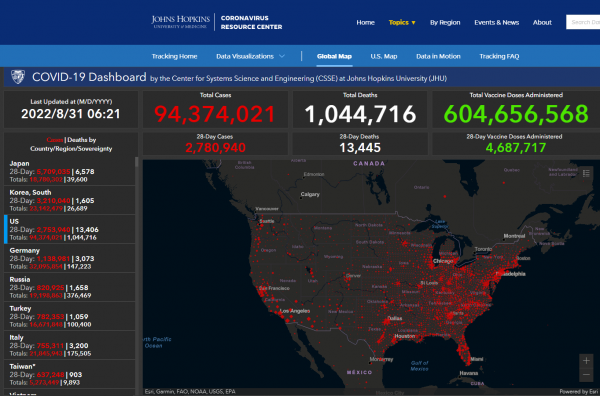600x396 pixels.
Task: Zoom out on map with minus button
Action: (586, 374)
